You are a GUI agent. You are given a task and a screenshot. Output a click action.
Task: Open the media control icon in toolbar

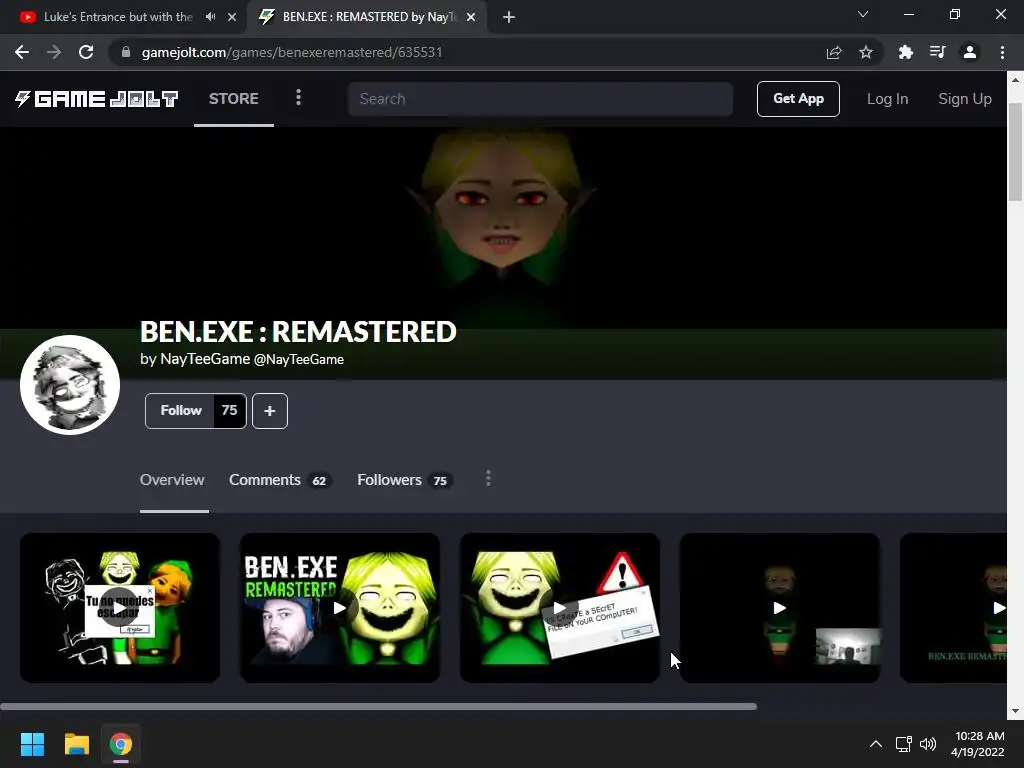pos(937,52)
